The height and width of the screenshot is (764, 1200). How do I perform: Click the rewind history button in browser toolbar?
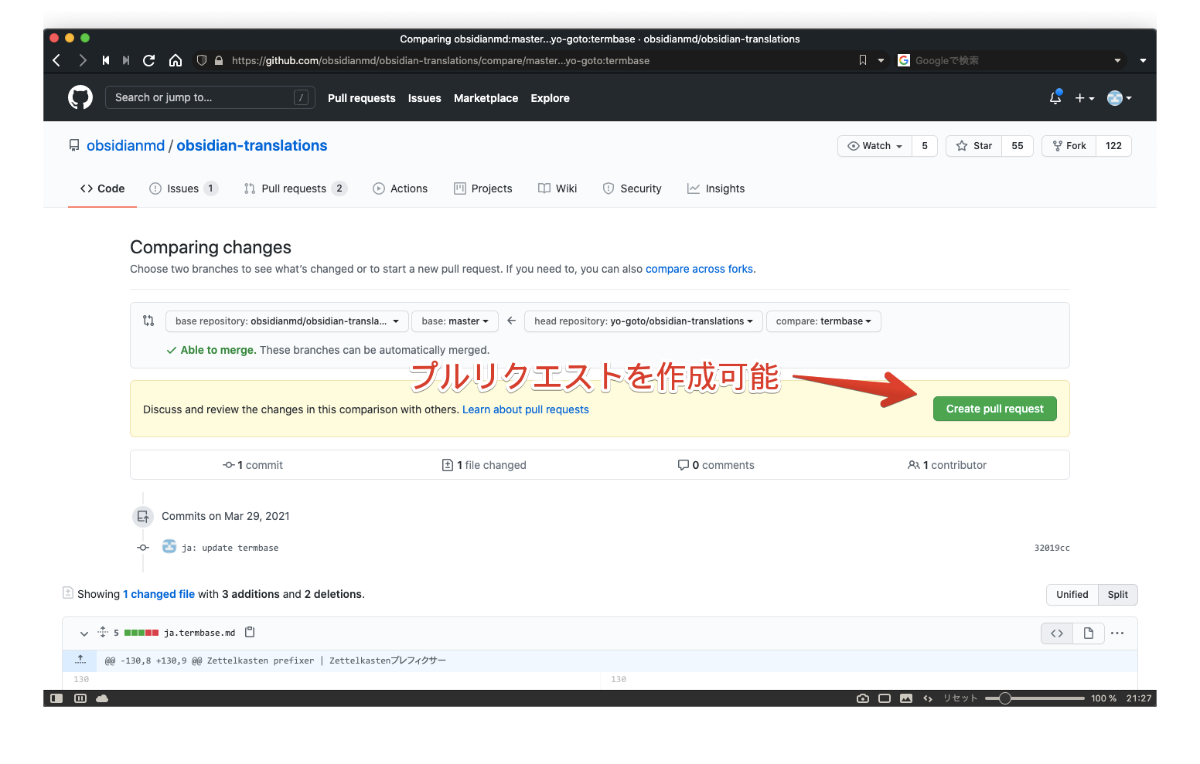click(x=106, y=60)
